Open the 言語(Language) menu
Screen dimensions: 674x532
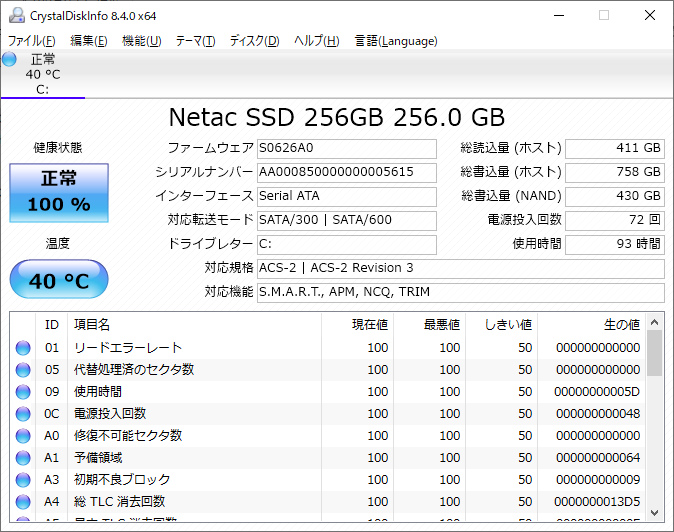[x=396, y=41]
